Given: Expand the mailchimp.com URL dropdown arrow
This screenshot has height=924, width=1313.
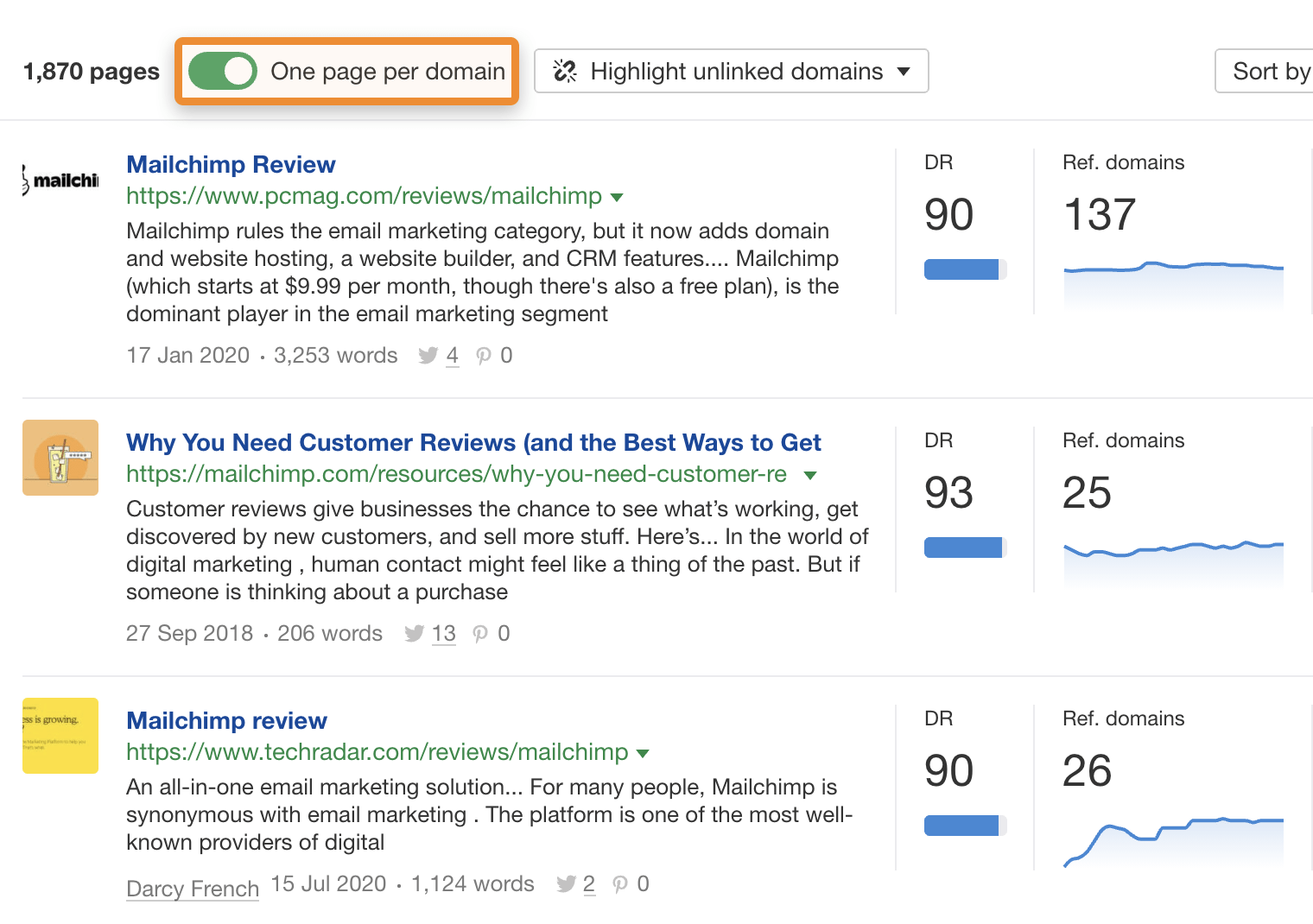Looking at the screenshot, I should point(810,476).
